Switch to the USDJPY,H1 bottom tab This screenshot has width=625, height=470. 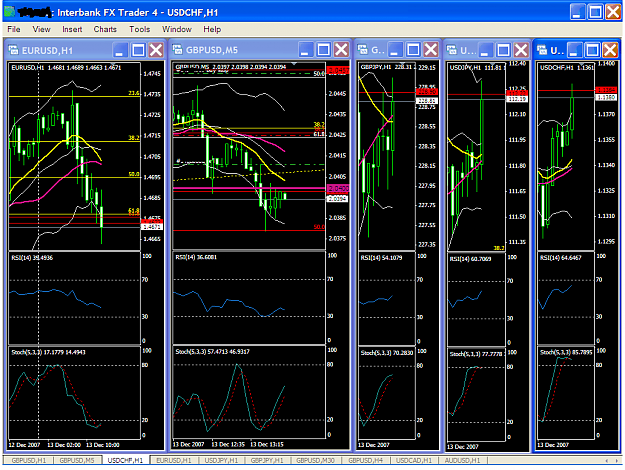(221, 460)
